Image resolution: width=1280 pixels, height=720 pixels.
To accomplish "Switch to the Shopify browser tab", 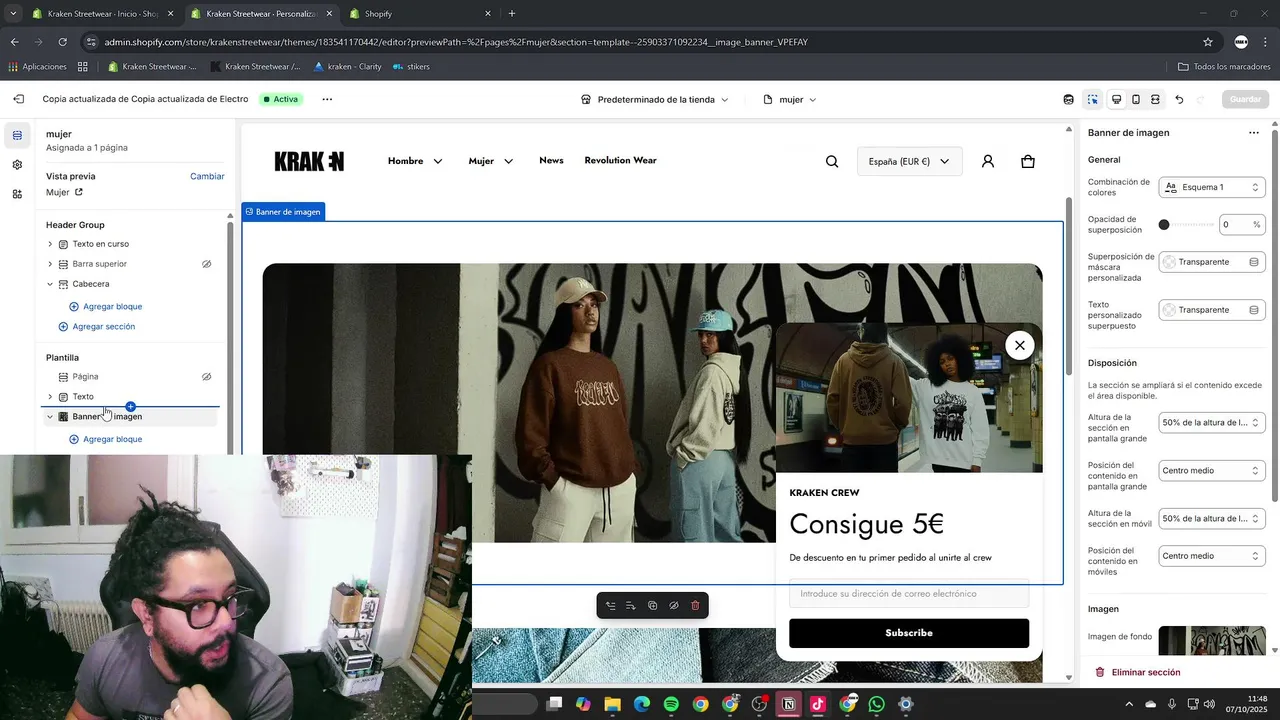I will click(418, 14).
